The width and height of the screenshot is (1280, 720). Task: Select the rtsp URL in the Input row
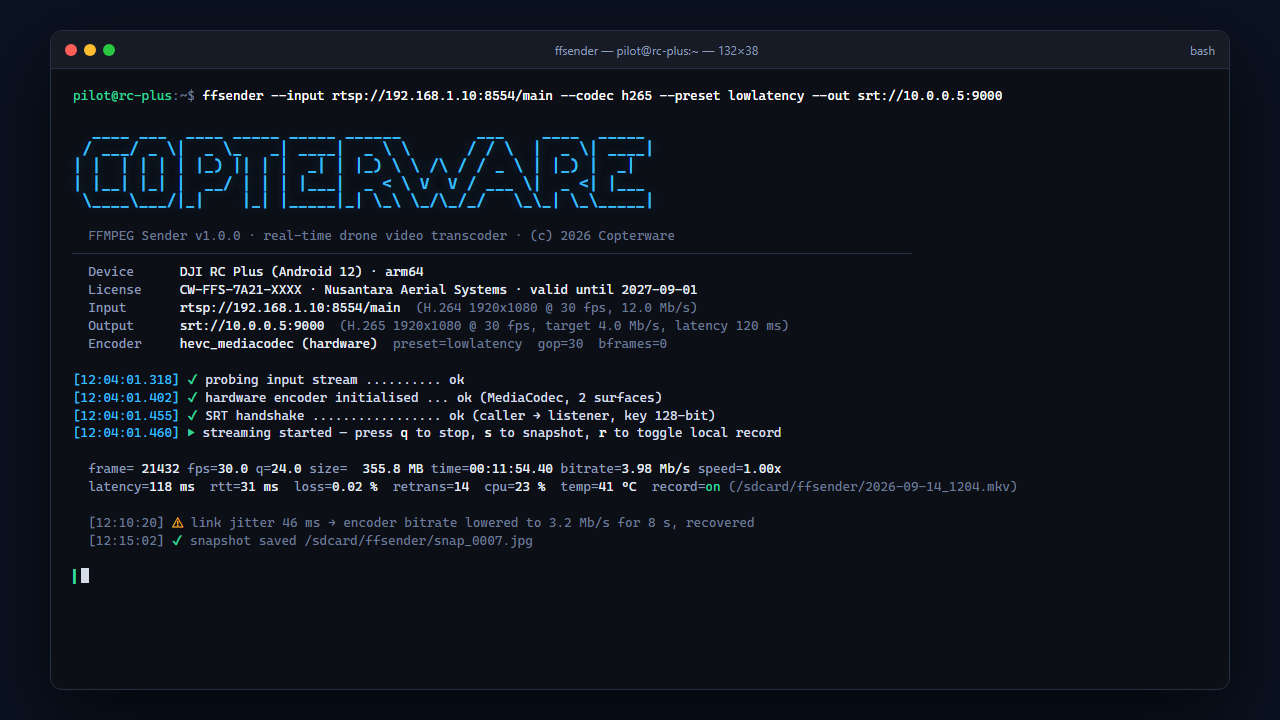(x=290, y=308)
